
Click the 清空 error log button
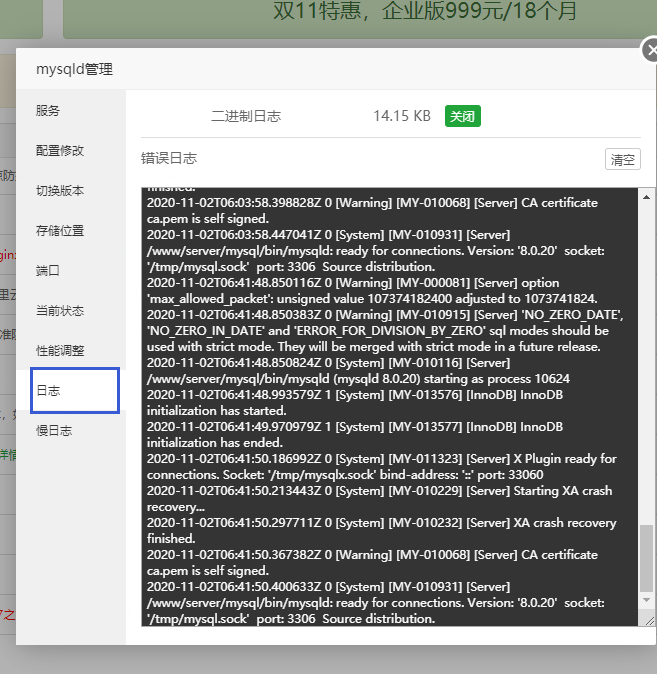coord(623,159)
